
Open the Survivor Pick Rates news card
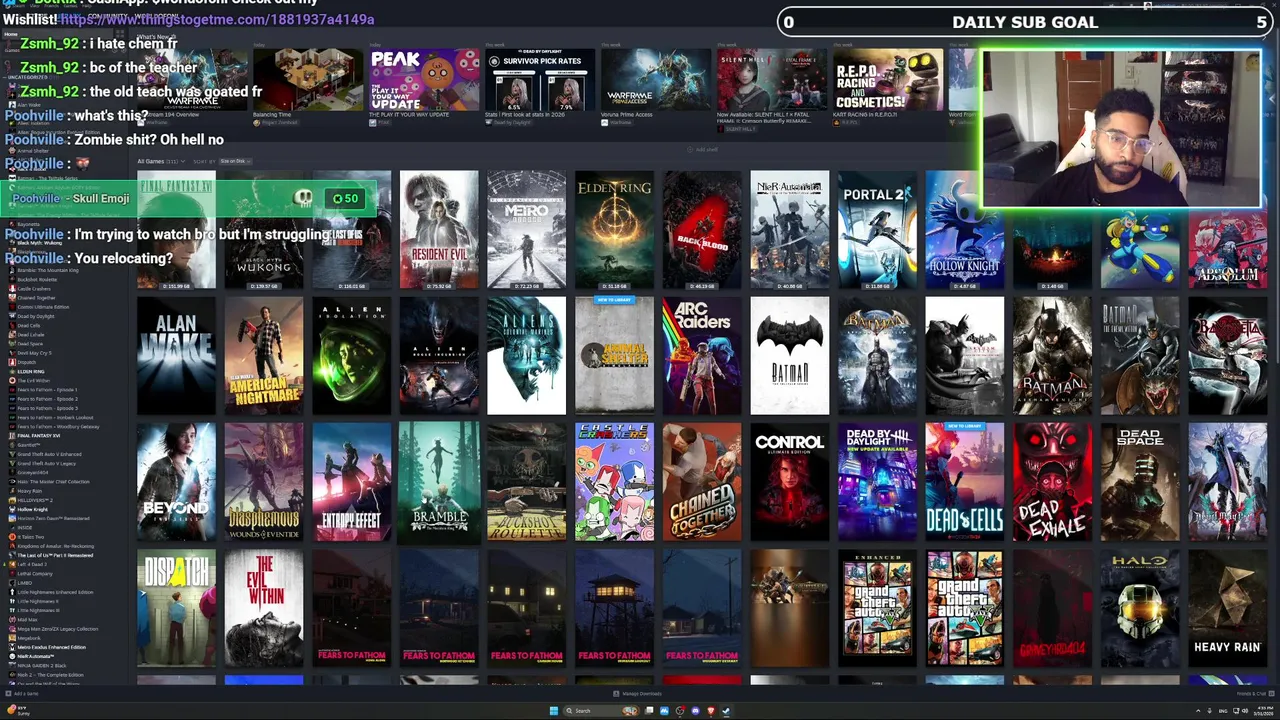click(540, 79)
